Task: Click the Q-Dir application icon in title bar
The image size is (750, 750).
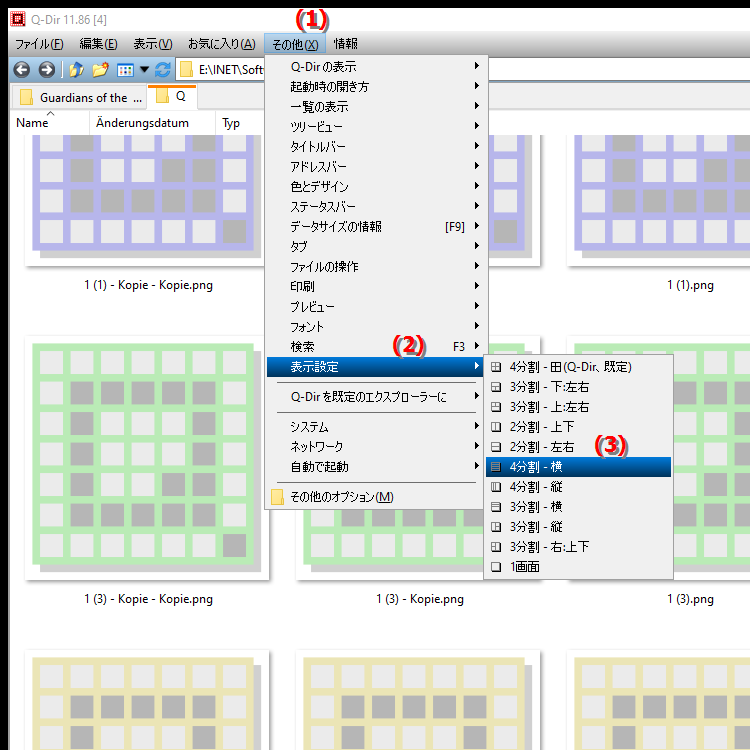Action: click(18, 19)
